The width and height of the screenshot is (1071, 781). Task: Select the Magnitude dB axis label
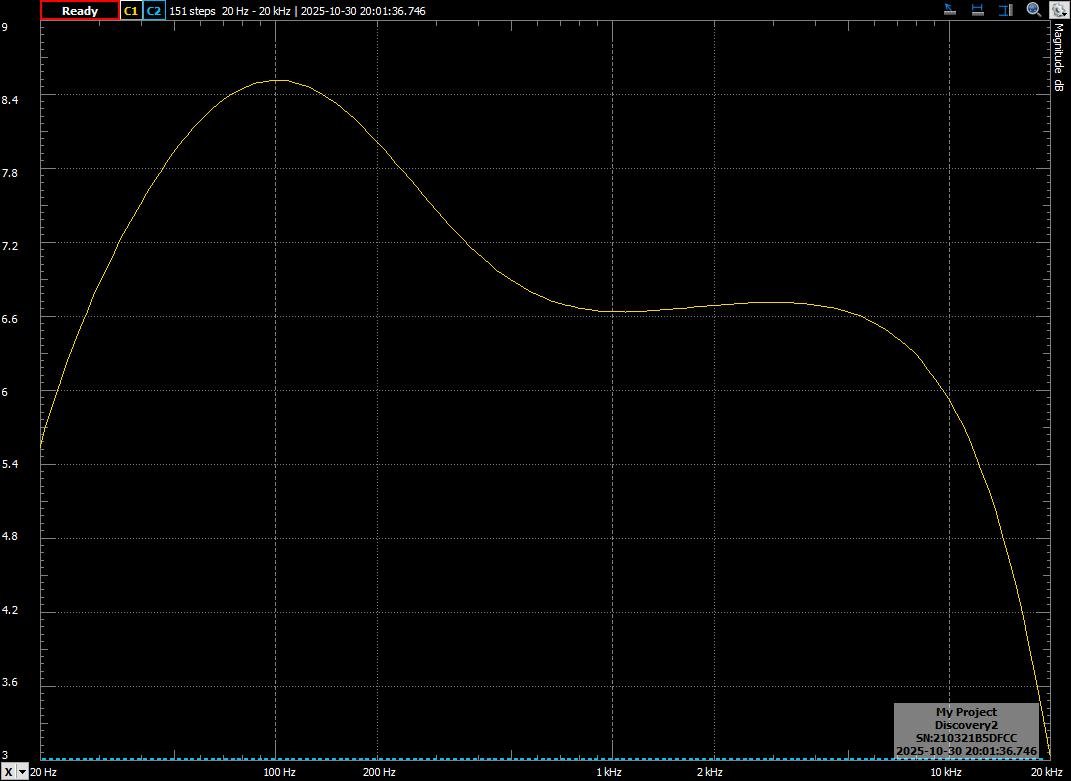(x=1058, y=58)
